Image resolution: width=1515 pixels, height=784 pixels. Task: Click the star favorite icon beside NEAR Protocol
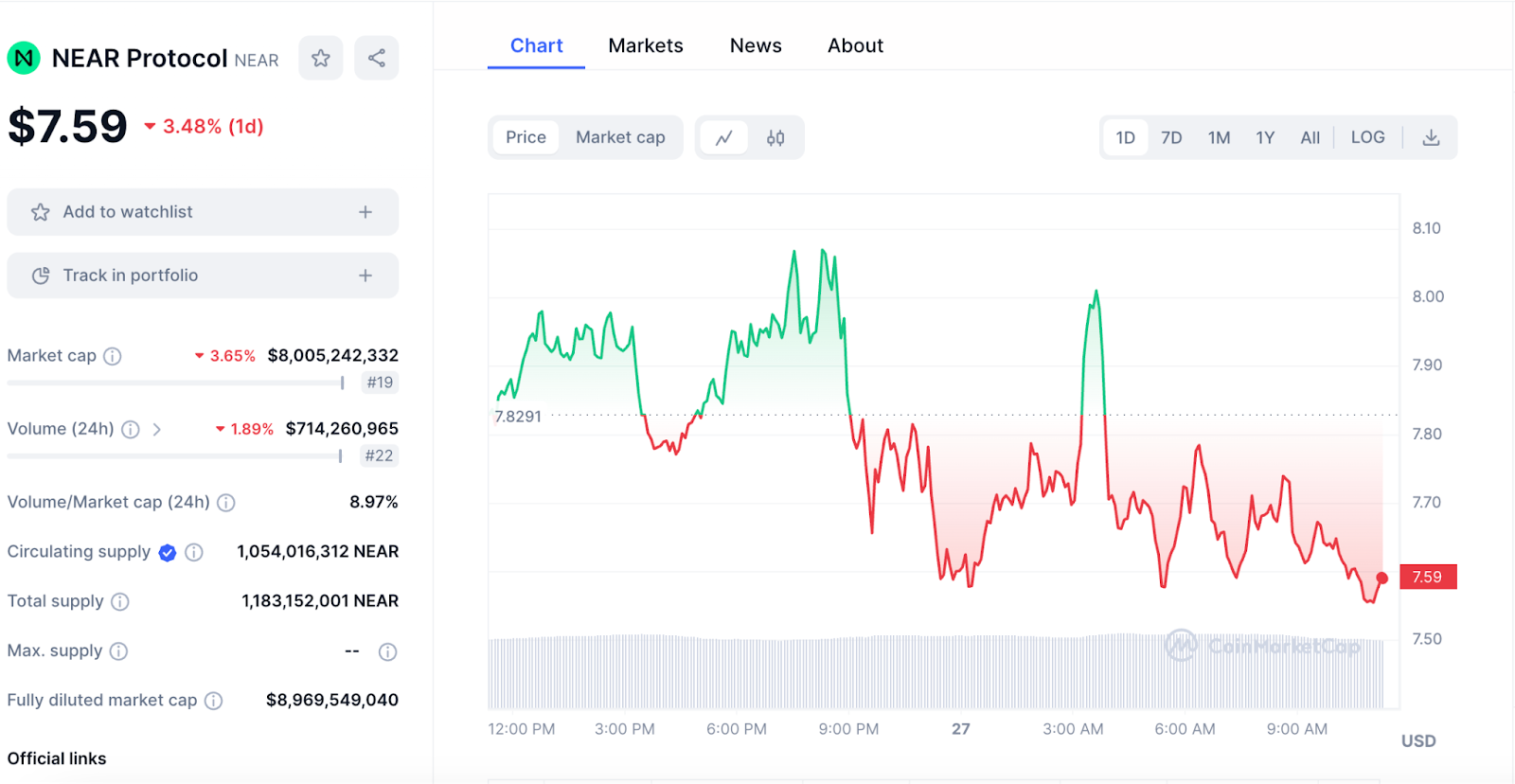pyautogui.click(x=321, y=59)
